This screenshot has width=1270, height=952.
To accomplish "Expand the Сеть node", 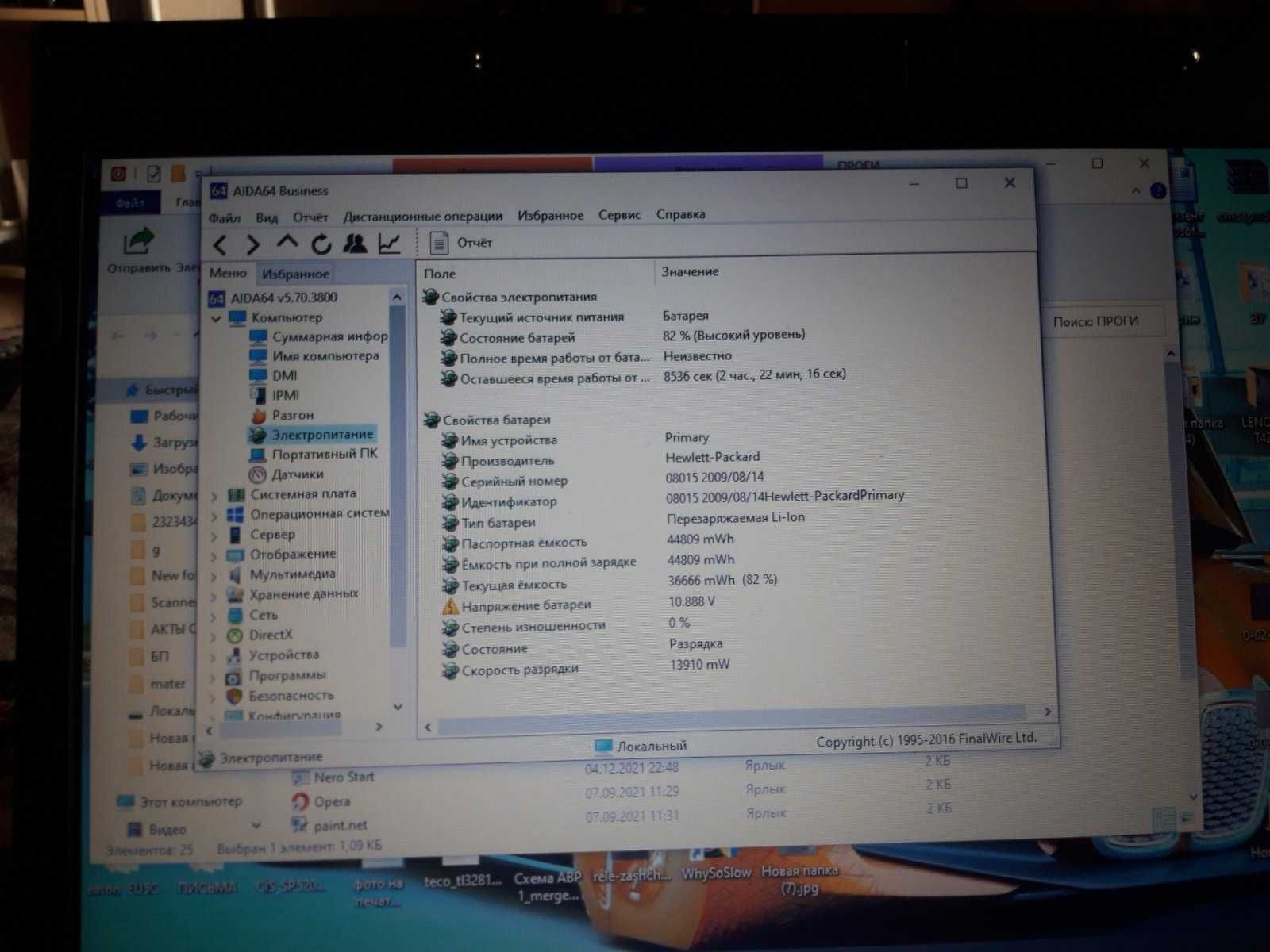I will click(x=214, y=616).
